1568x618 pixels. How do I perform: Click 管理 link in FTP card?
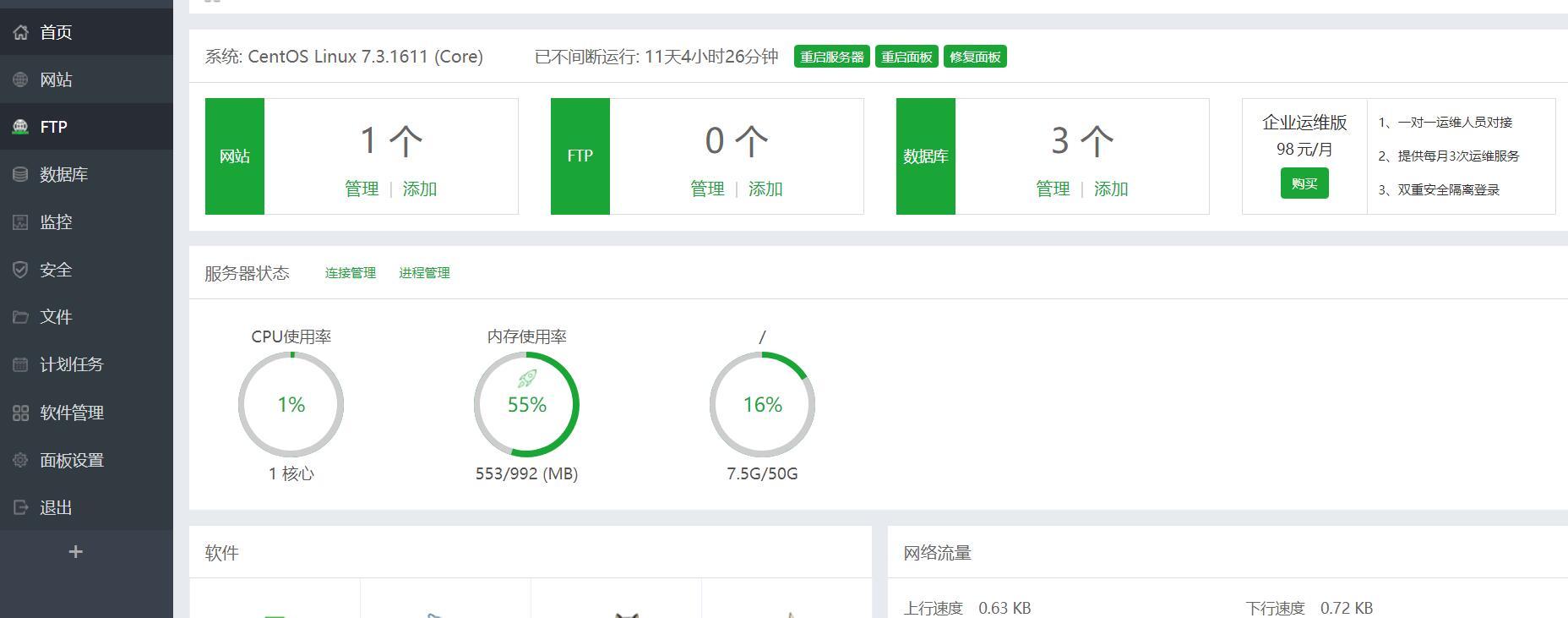click(x=707, y=189)
